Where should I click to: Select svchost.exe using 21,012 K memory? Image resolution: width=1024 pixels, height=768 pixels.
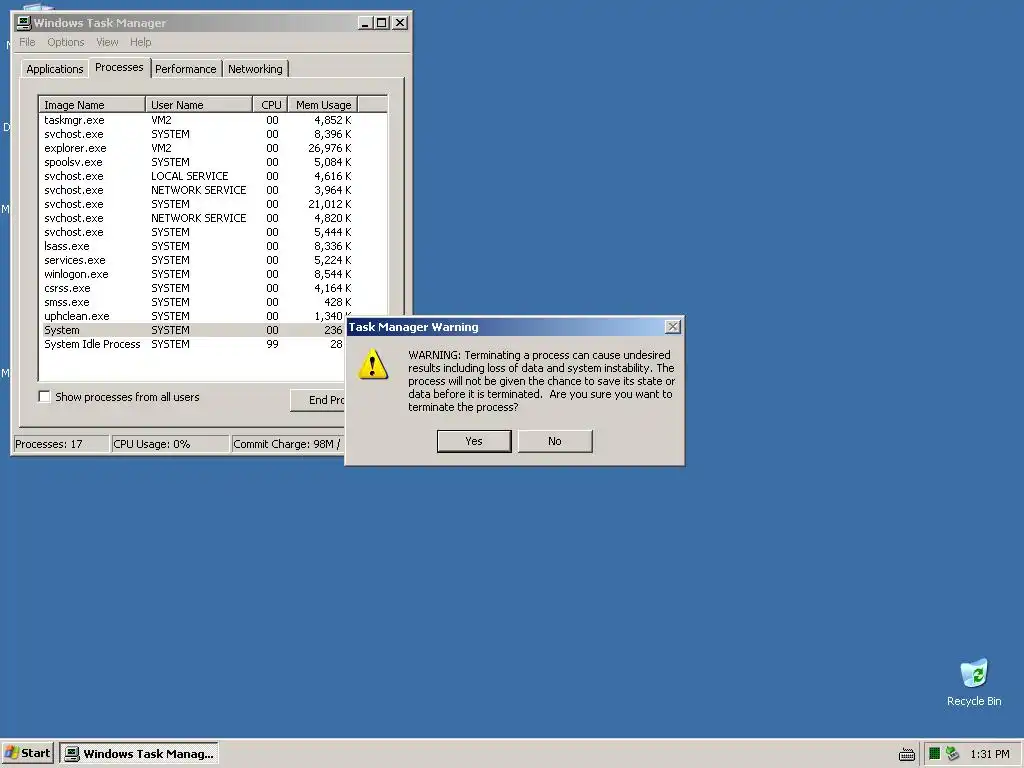click(x=198, y=204)
